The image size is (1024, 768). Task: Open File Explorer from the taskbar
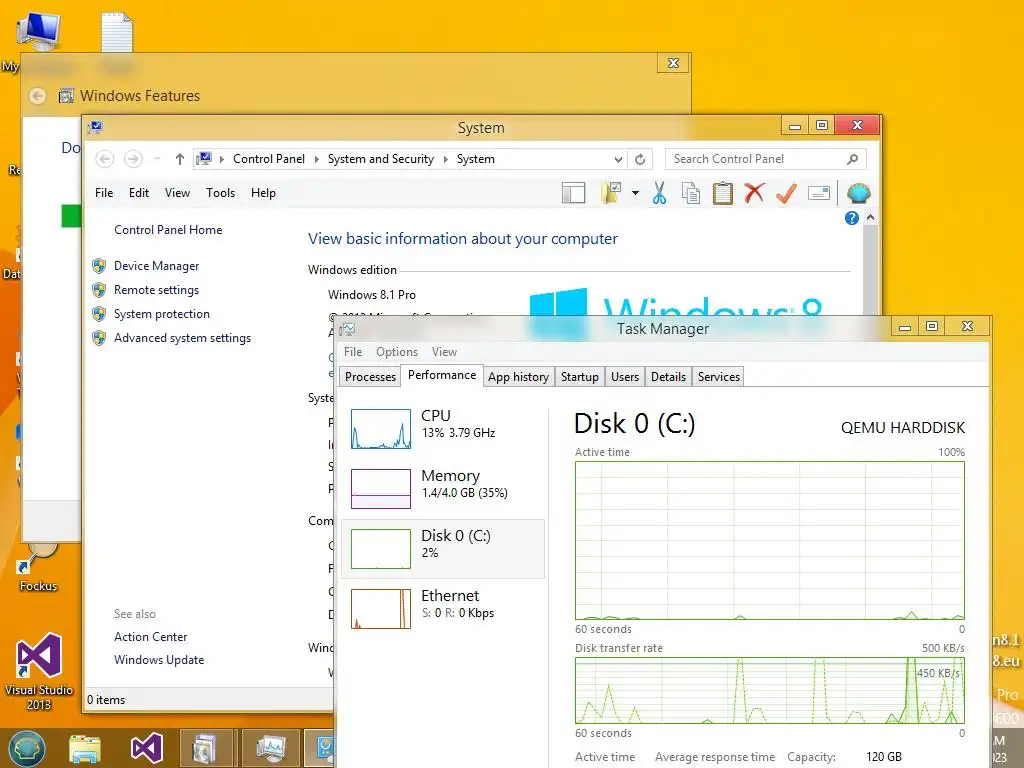tap(85, 748)
